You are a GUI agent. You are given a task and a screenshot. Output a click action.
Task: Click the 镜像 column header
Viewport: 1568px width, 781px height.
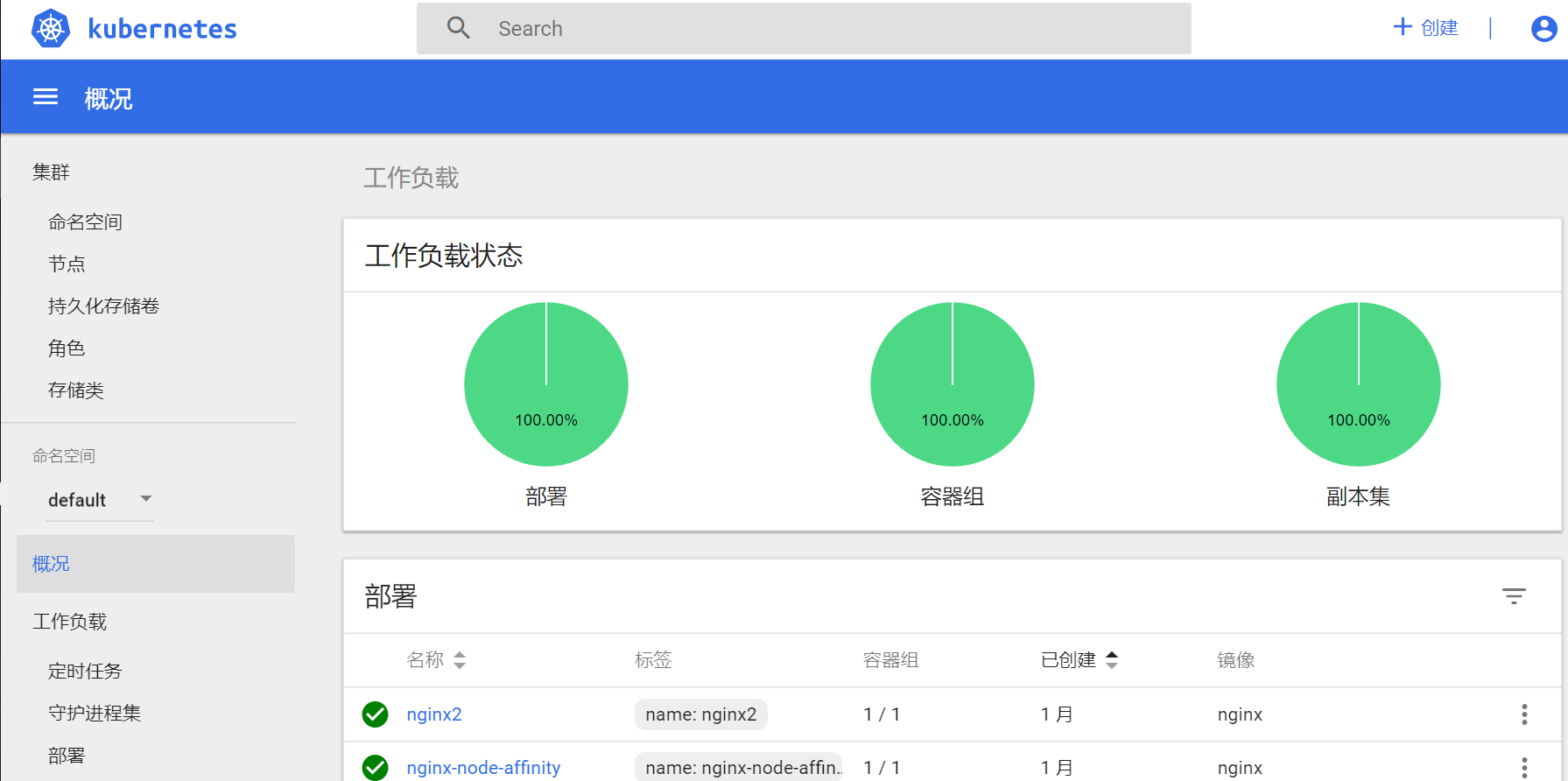(x=1236, y=660)
